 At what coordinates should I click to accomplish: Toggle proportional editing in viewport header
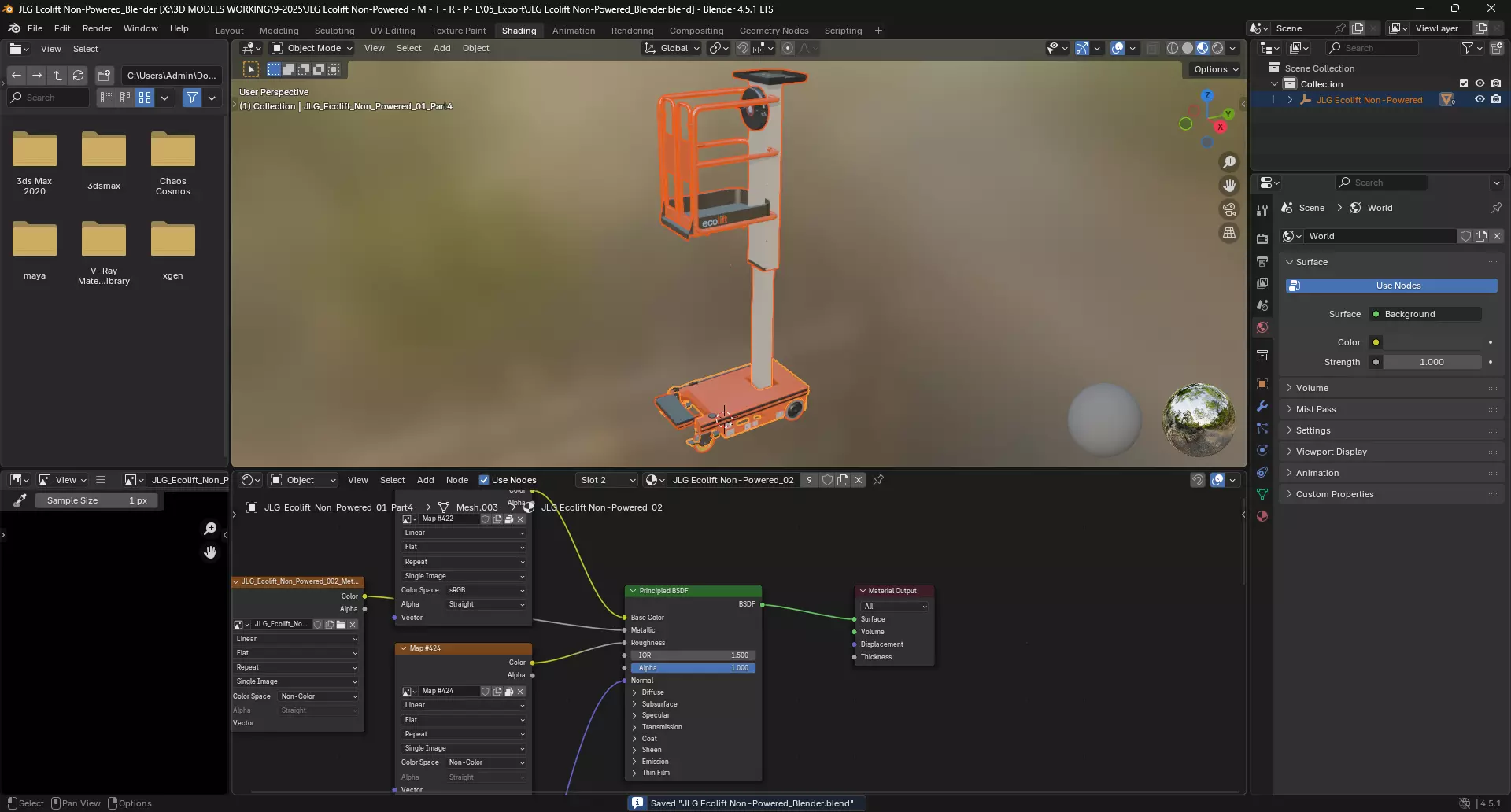pyautogui.click(x=788, y=48)
